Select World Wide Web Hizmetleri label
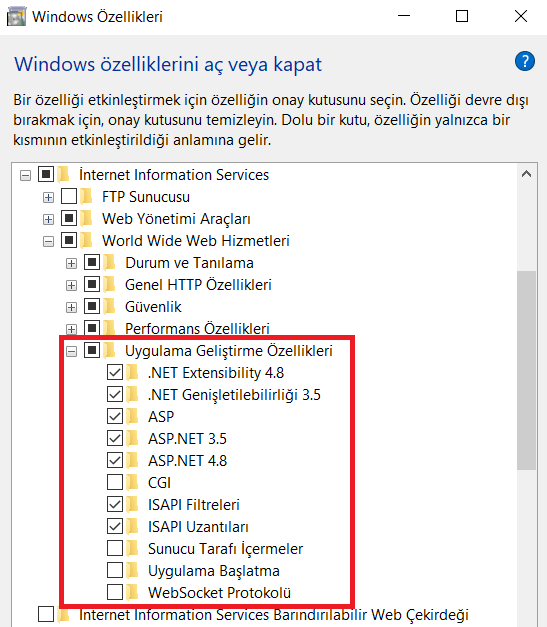 [x=196, y=241]
